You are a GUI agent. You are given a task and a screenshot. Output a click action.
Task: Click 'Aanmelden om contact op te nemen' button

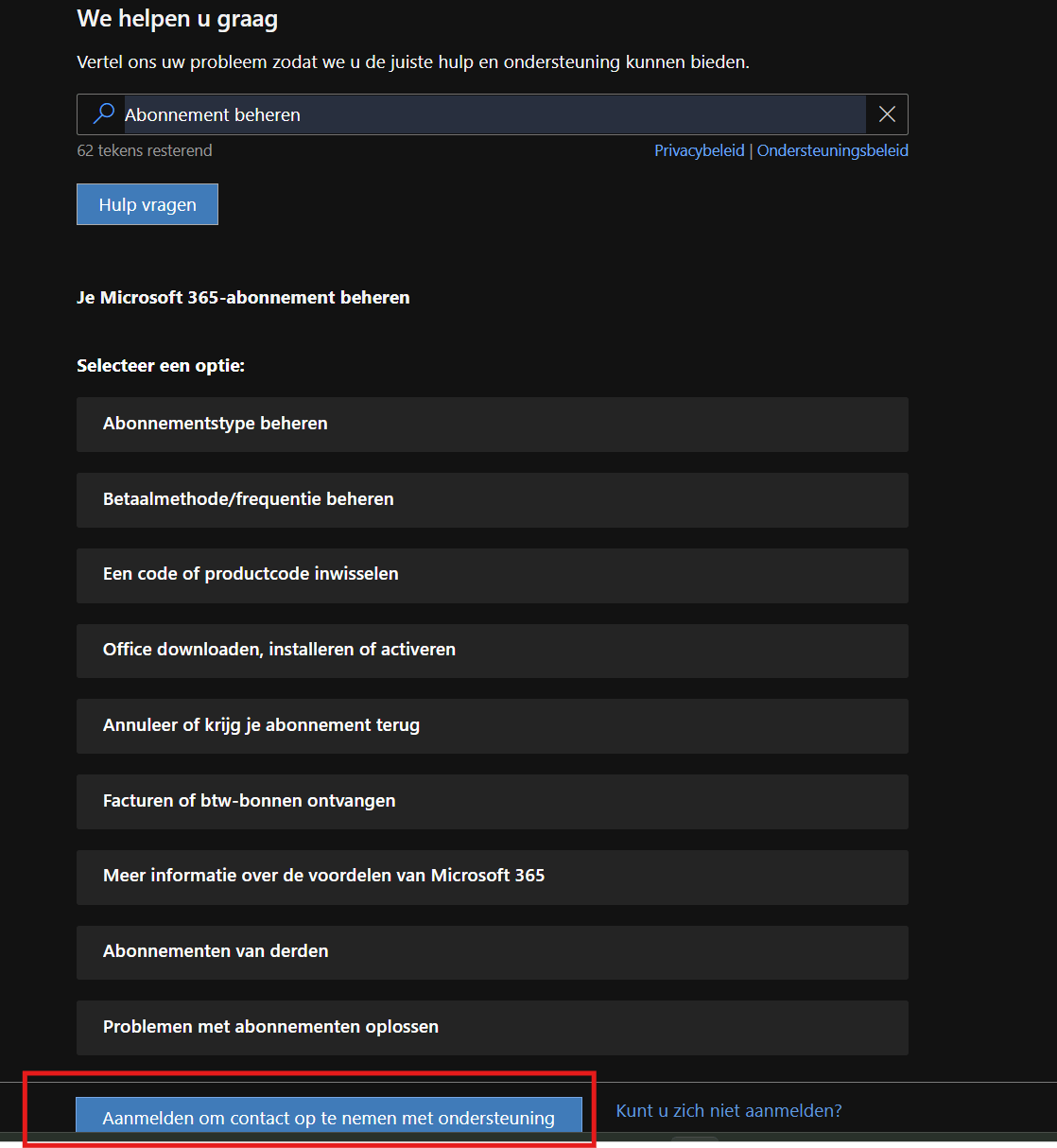coord(329,1116)
